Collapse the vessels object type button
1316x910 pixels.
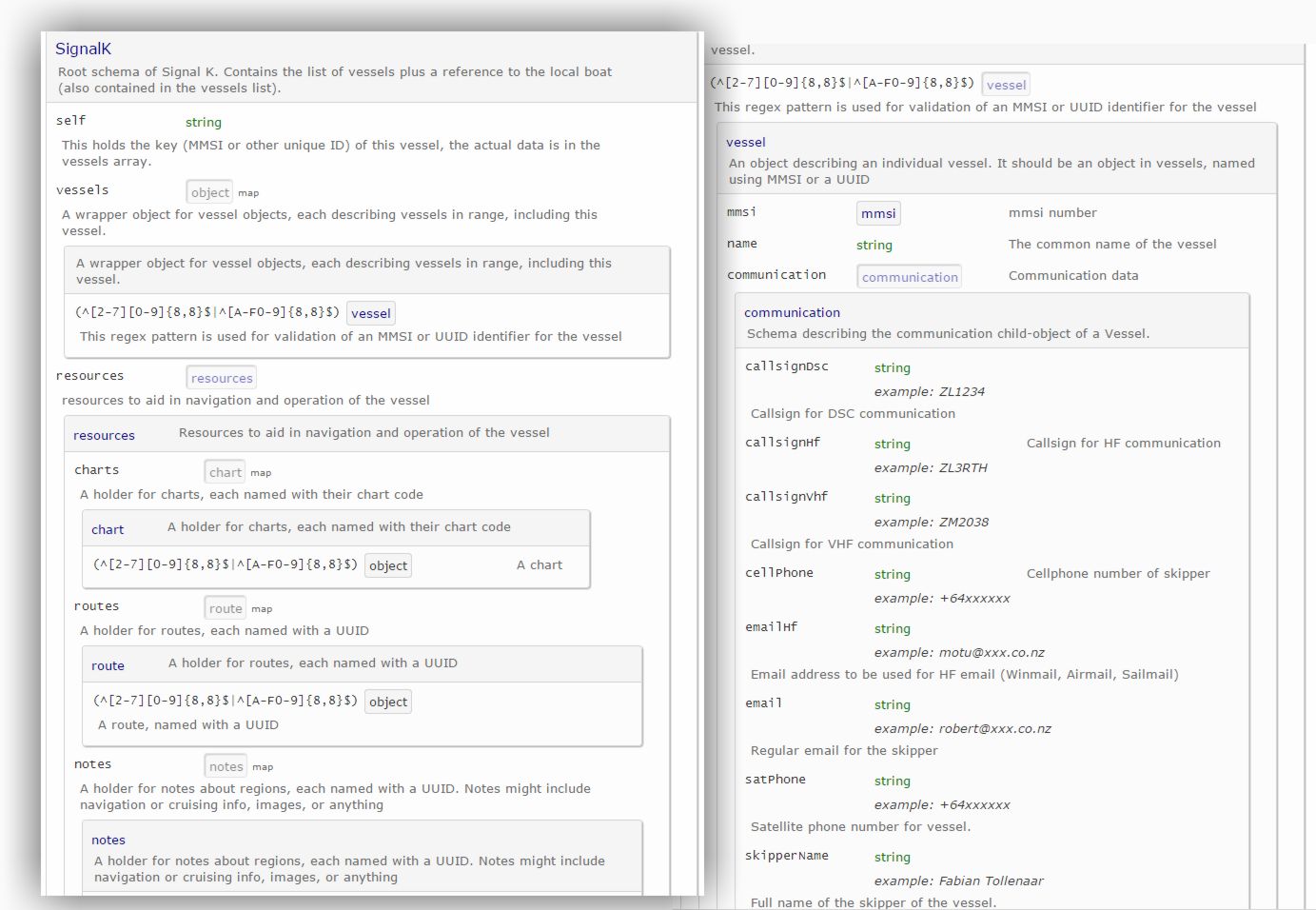[209, 192]
